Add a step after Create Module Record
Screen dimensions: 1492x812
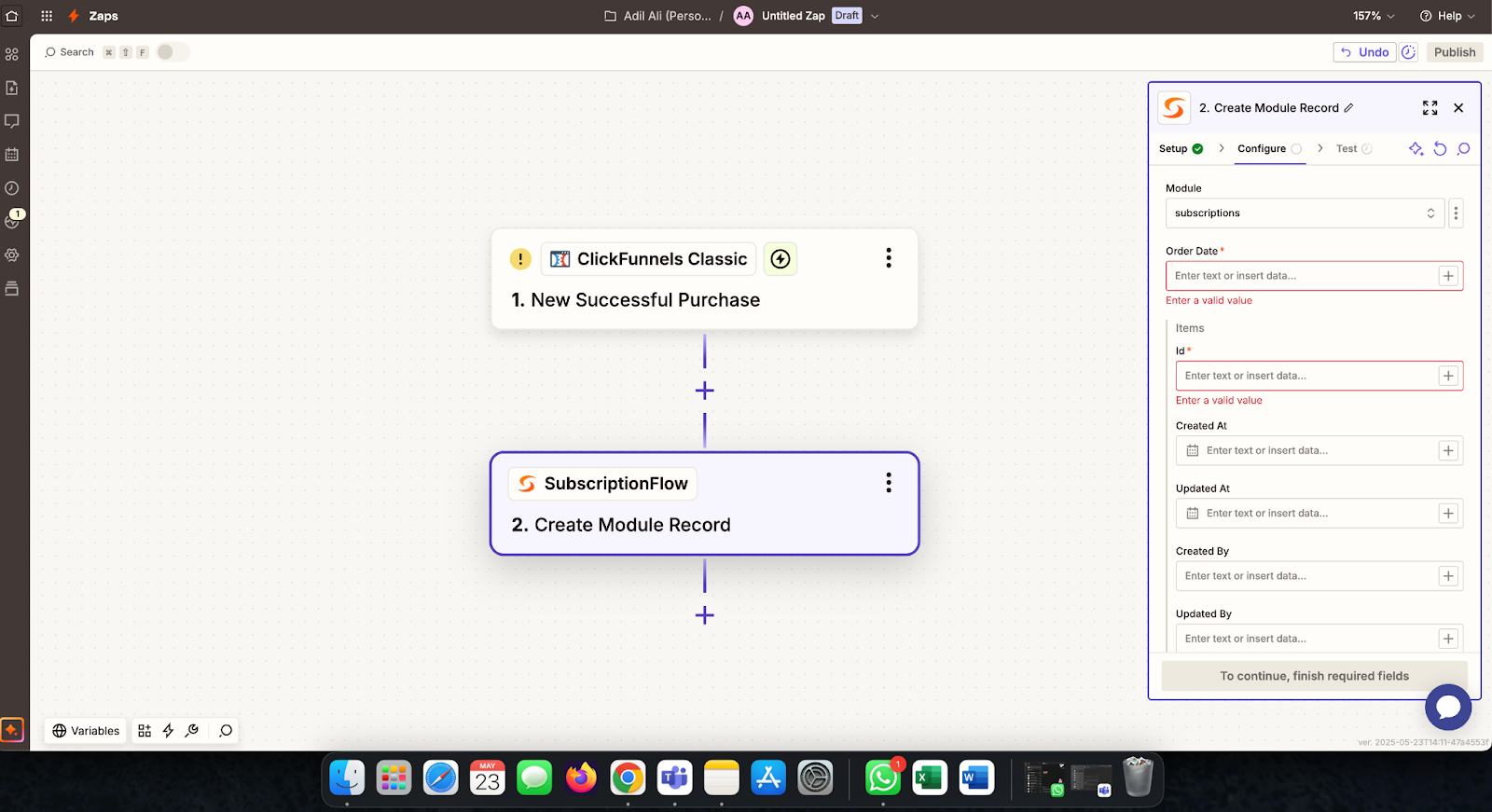click(x=705, y=615)
